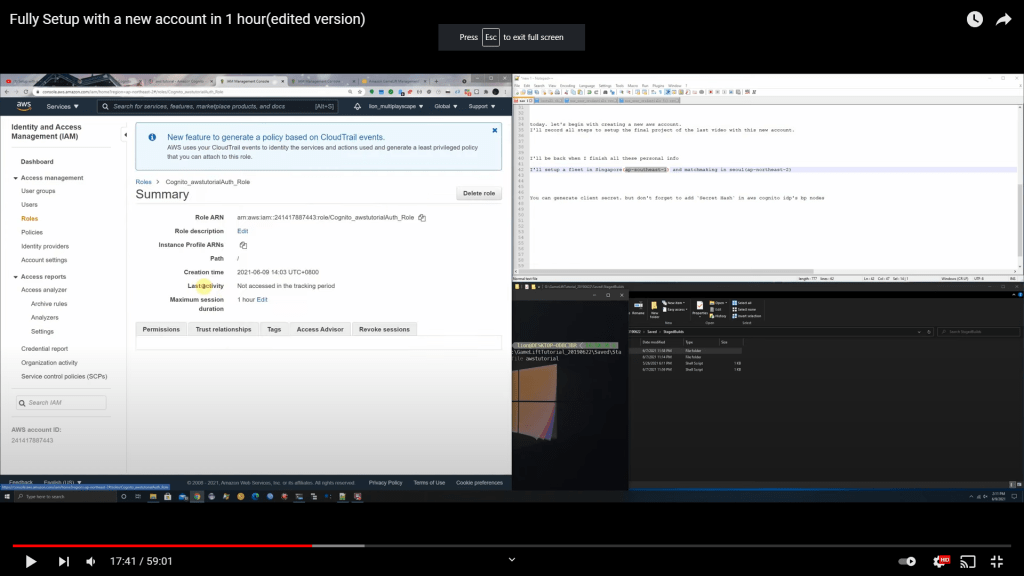Image resolution: width=1024 pixels, height=576 pixels.
Task: Open the AWS Services dropdown
Action: [61, 106]
